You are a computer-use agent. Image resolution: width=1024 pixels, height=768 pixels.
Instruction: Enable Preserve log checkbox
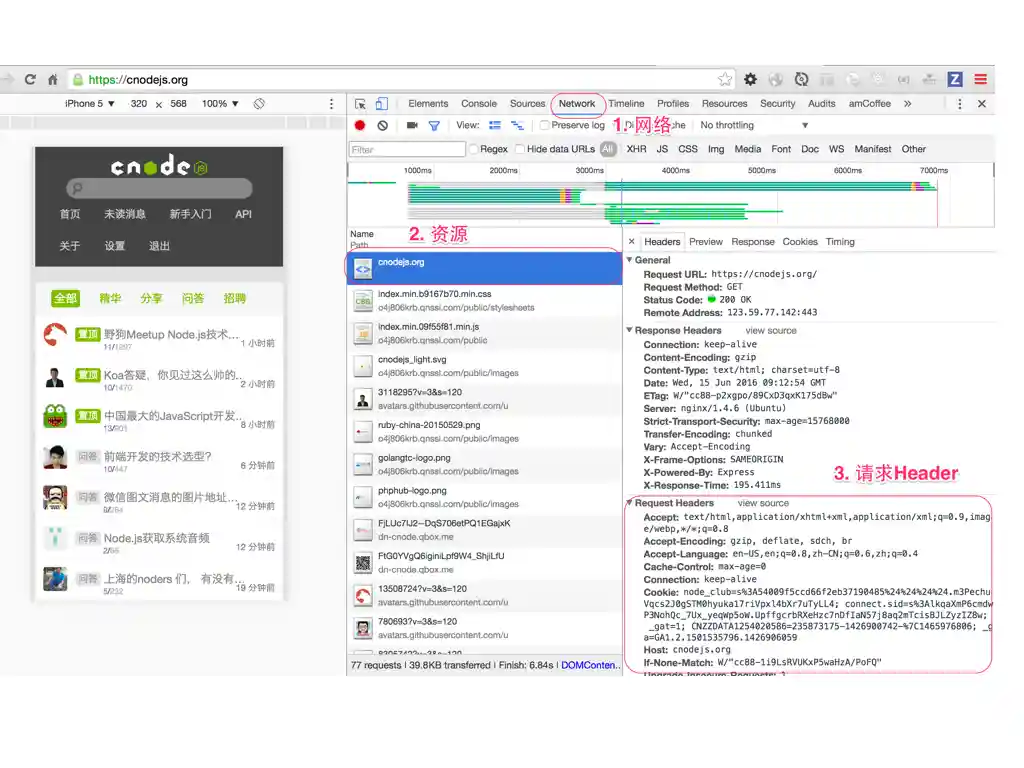pos(544,125)
